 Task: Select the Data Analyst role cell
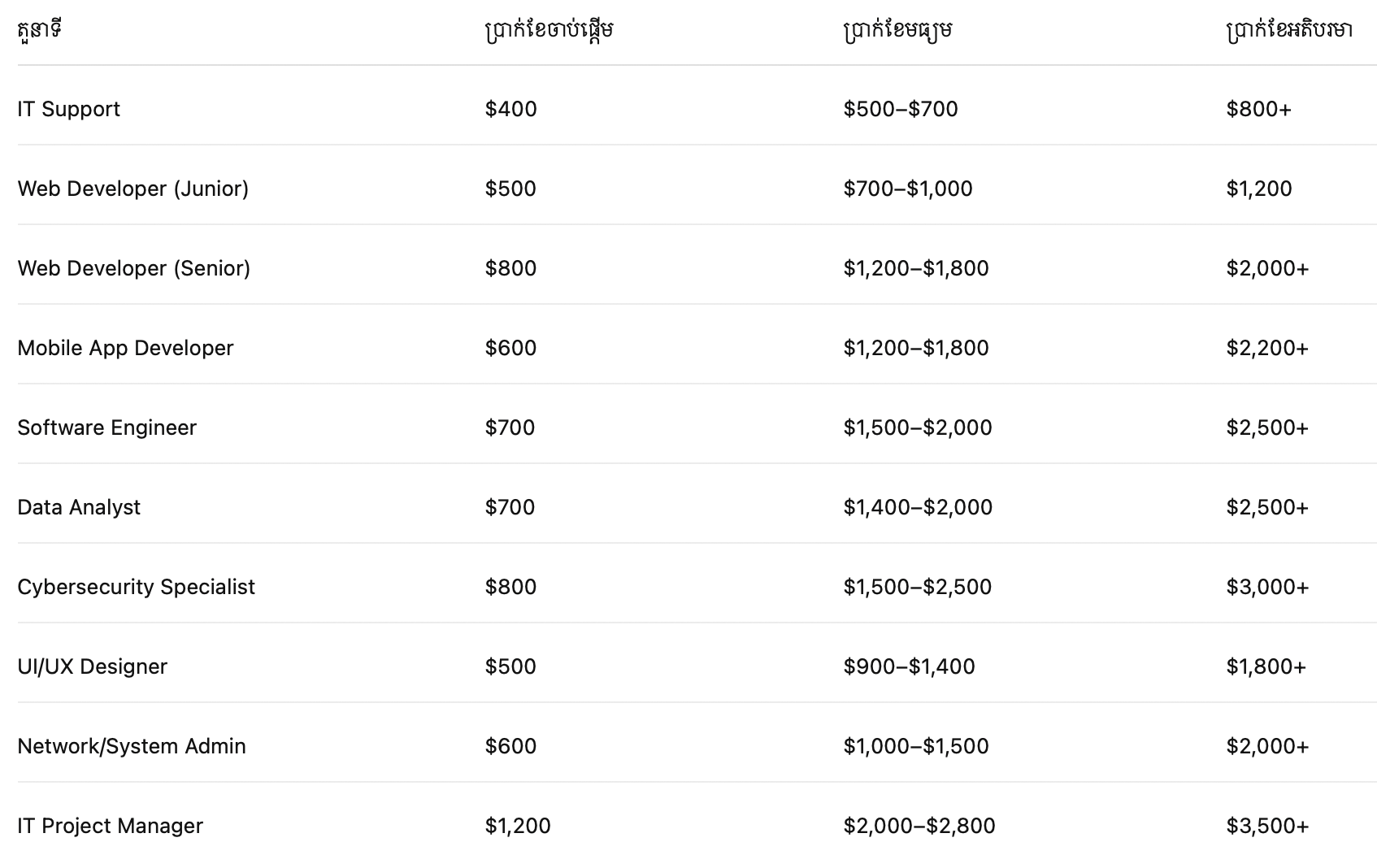click(x=79, y=507)
